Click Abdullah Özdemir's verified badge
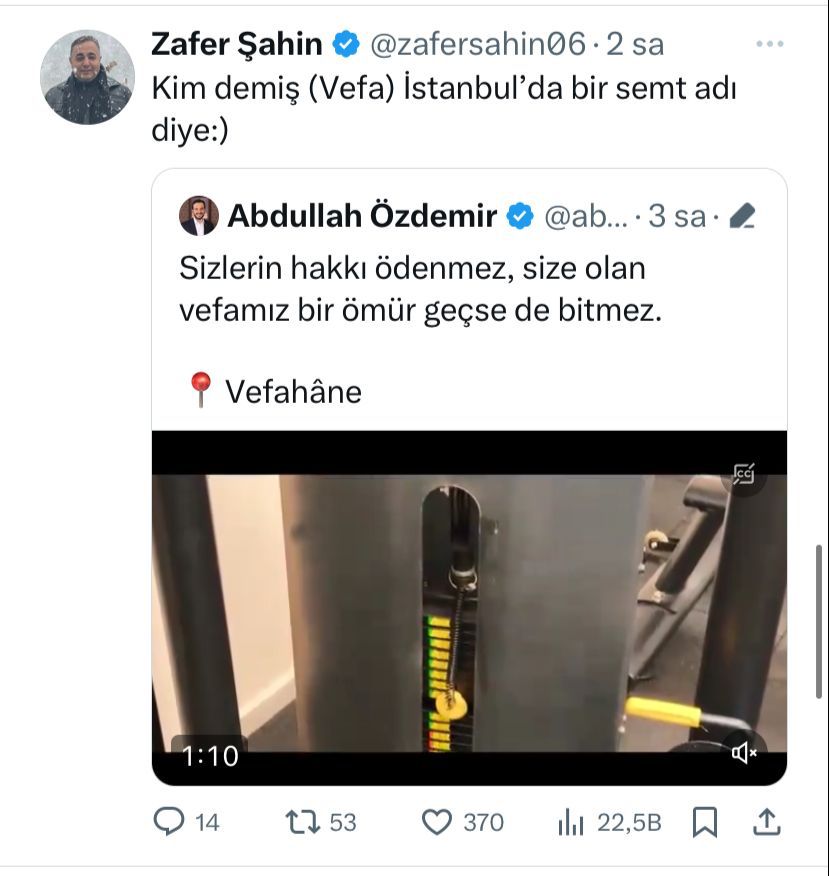This screenshot has width=829, height=876. coord(520,216)
